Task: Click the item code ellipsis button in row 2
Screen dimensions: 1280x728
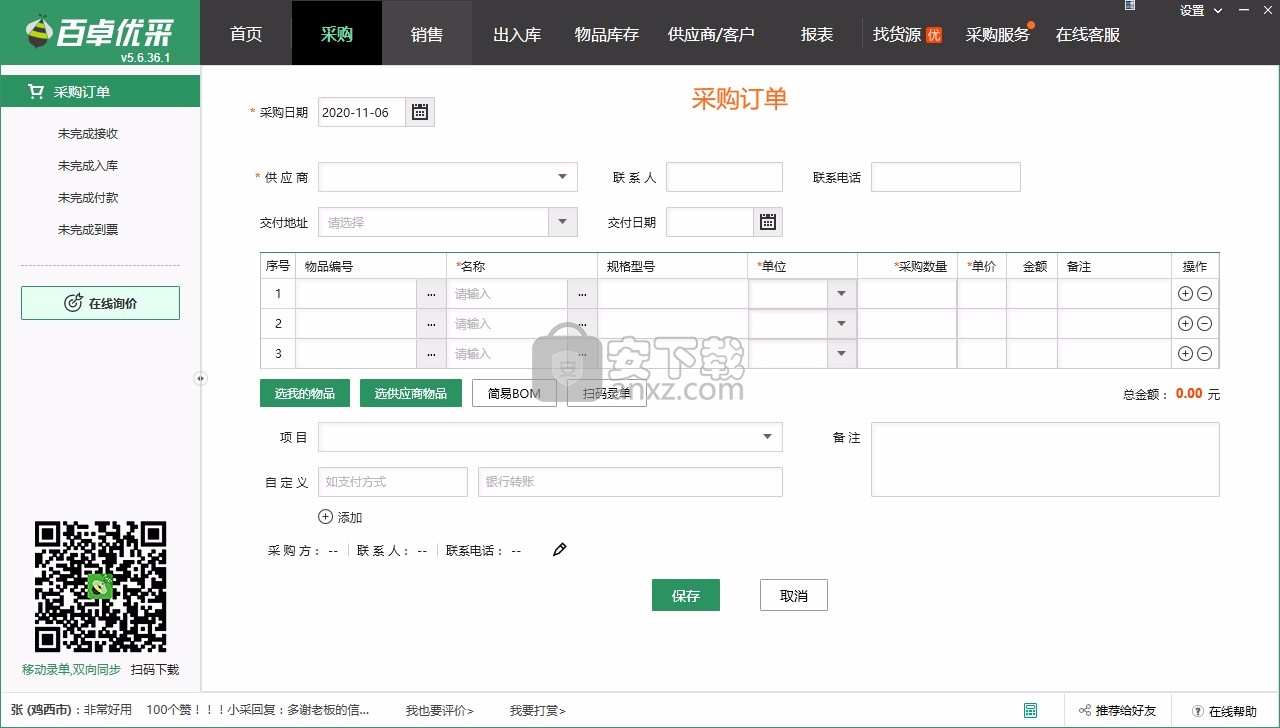Action: coord(431,324)
